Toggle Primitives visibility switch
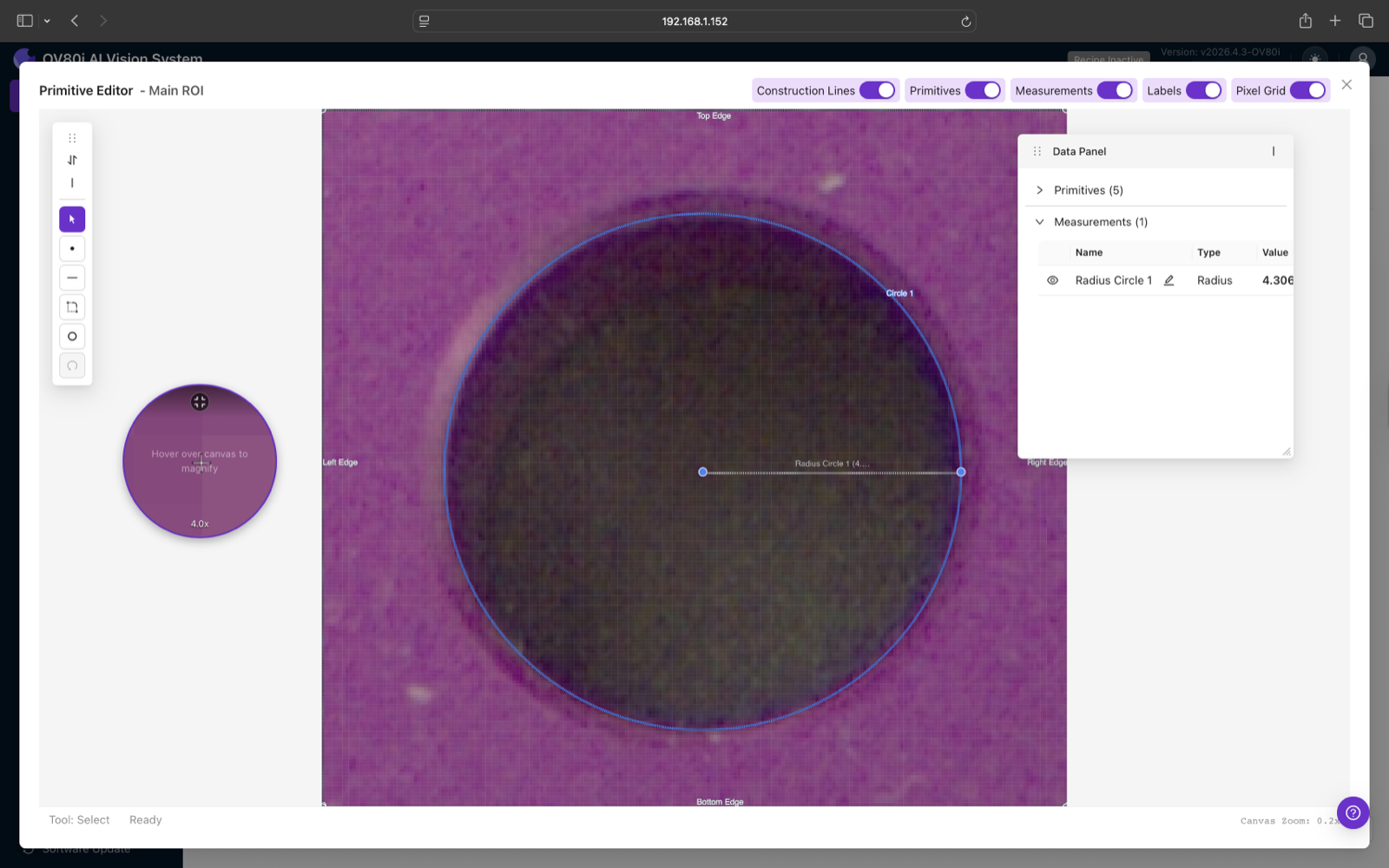The height and width of the screenshot is (868, 1389). pos(983,90)
